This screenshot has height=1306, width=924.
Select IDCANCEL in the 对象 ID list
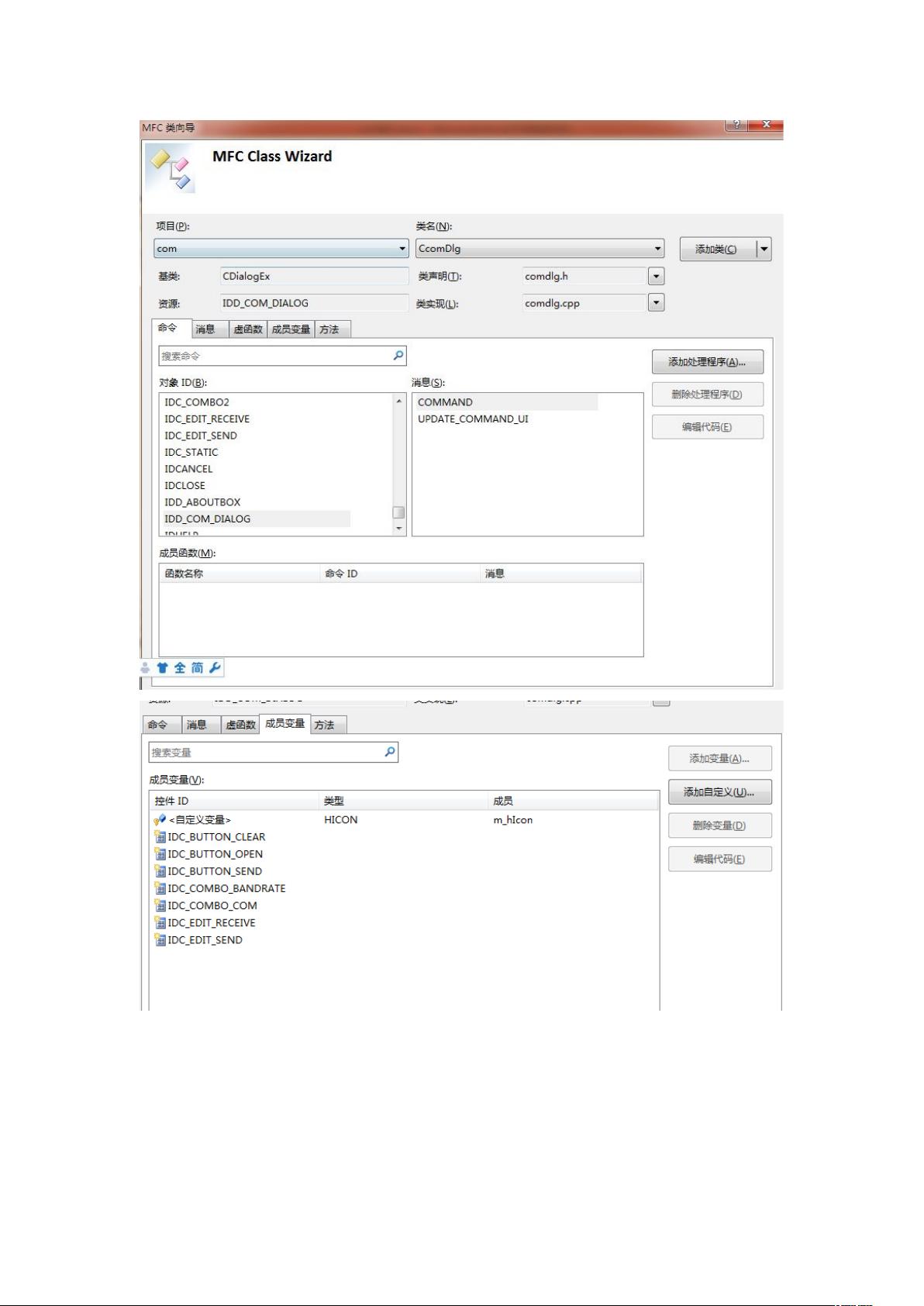click(188, 469)
